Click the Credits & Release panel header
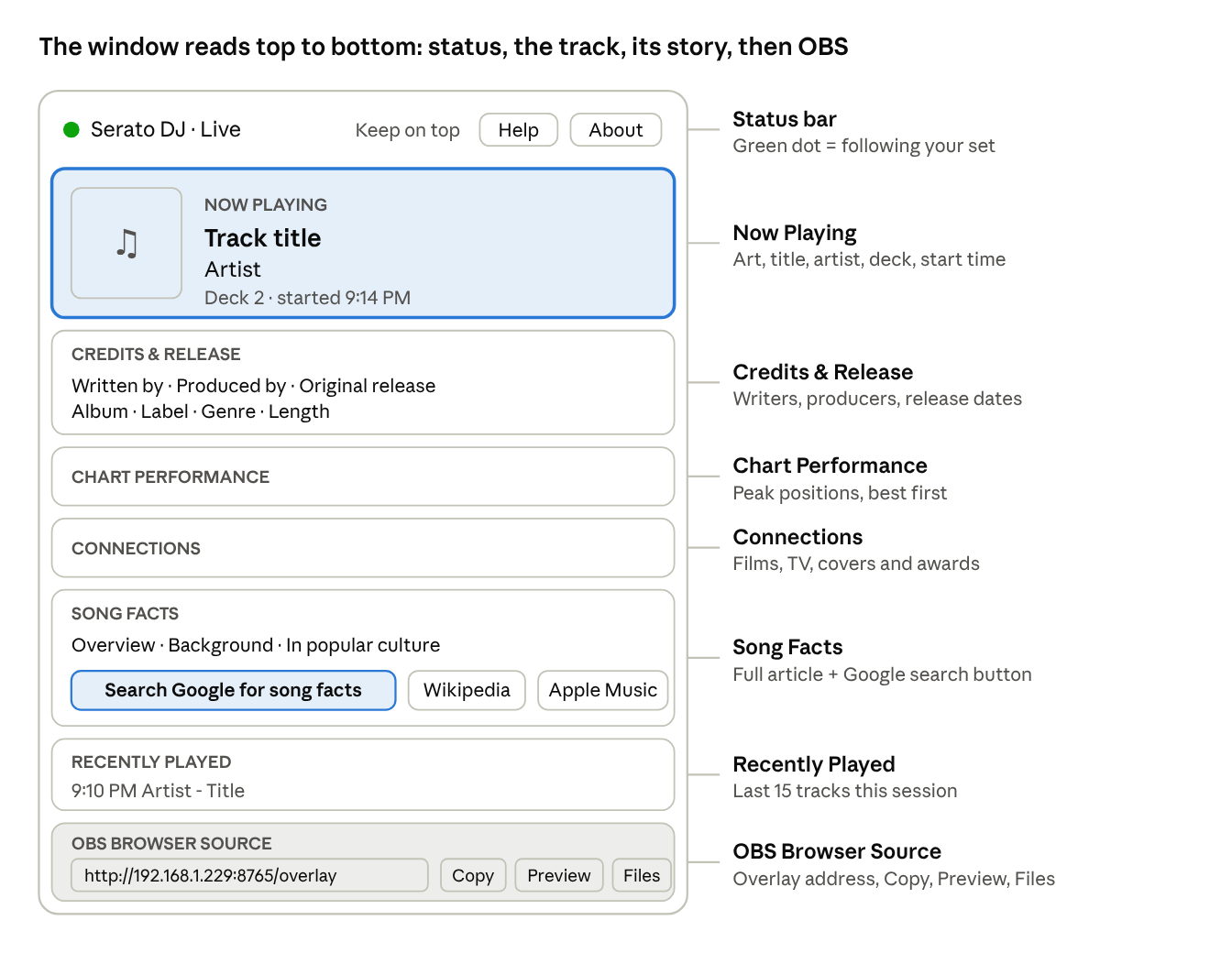The height and width of the screenshot is (964, 1232). 156,354
